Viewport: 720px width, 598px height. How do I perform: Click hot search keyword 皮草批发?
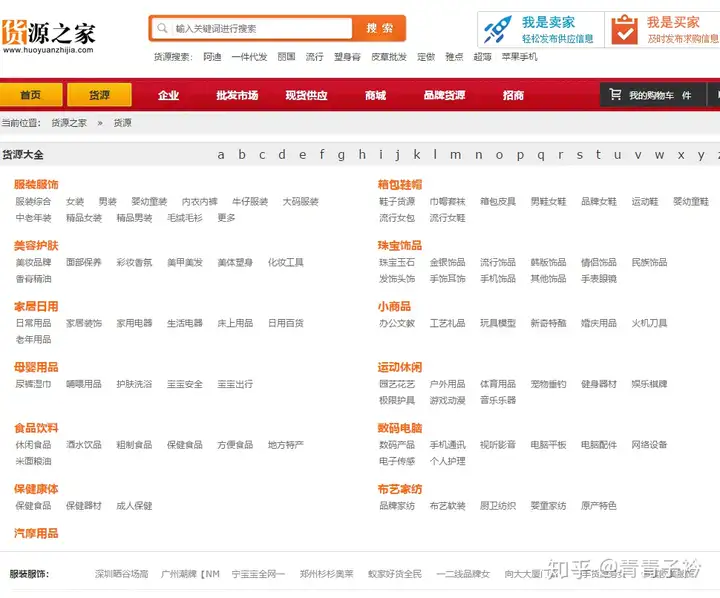coord(389,57)
